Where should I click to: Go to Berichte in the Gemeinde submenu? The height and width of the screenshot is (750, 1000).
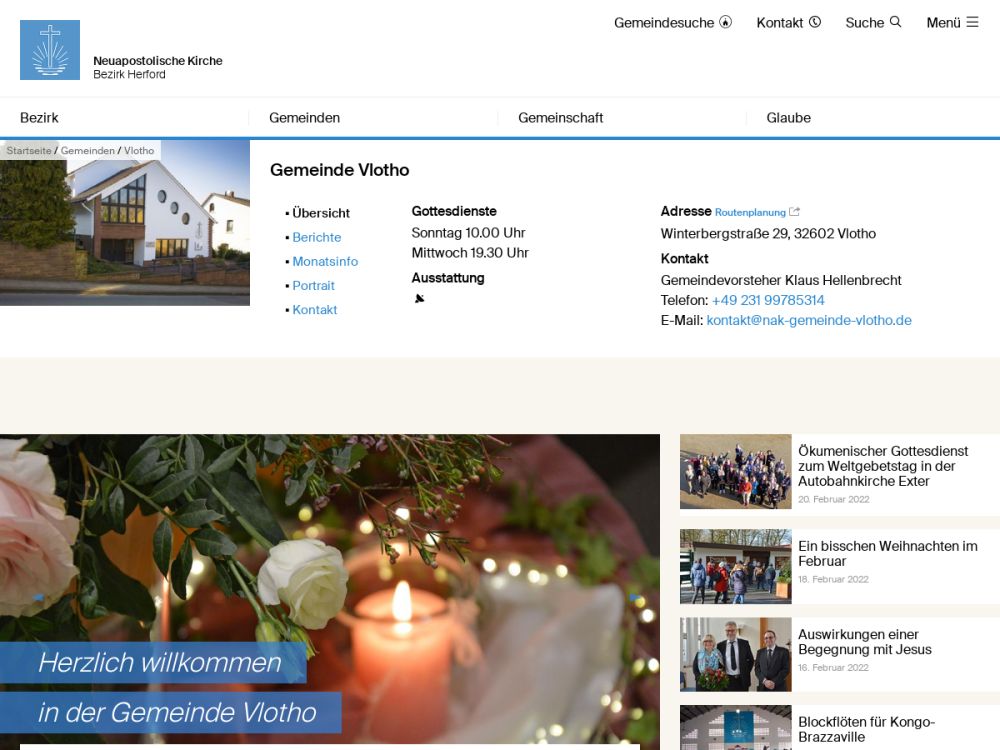coord(316,238)
